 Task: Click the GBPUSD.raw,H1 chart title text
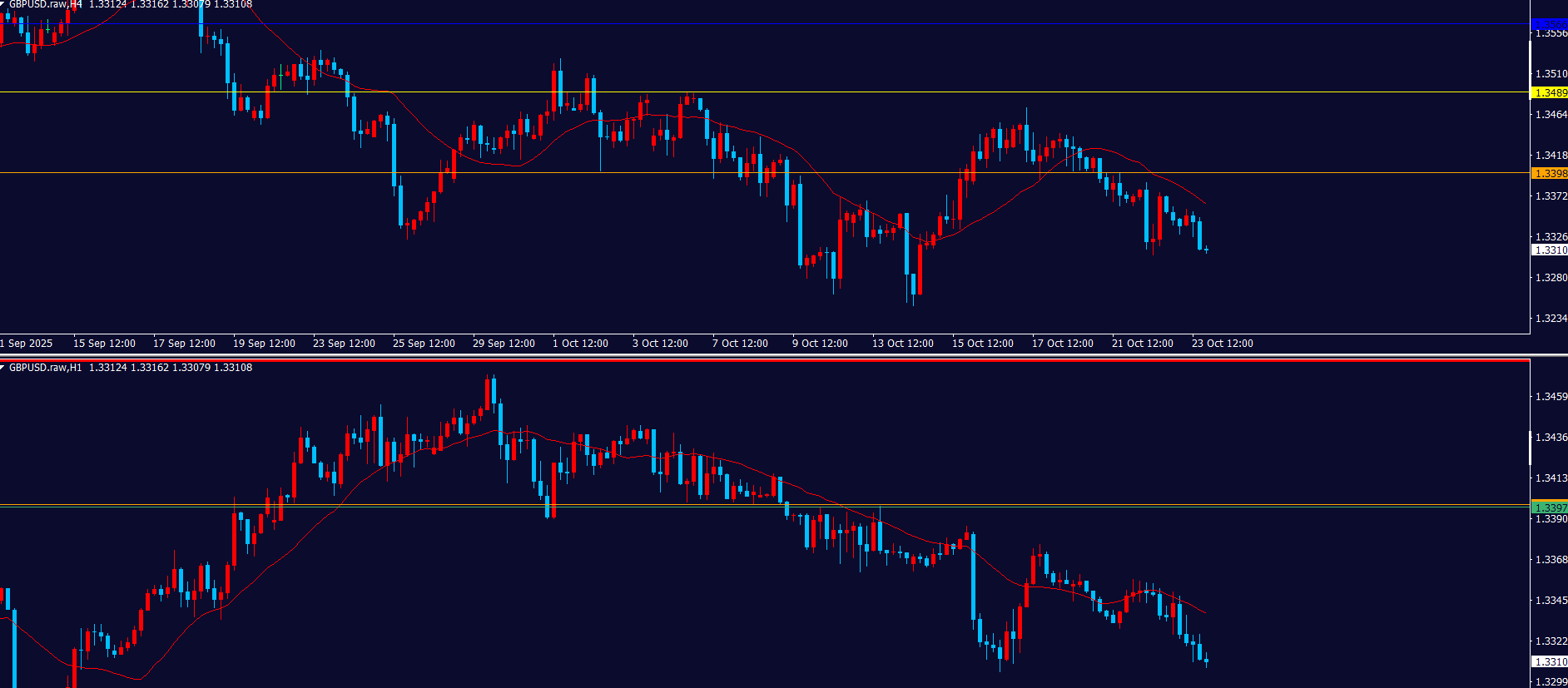(x=46, y=368)
